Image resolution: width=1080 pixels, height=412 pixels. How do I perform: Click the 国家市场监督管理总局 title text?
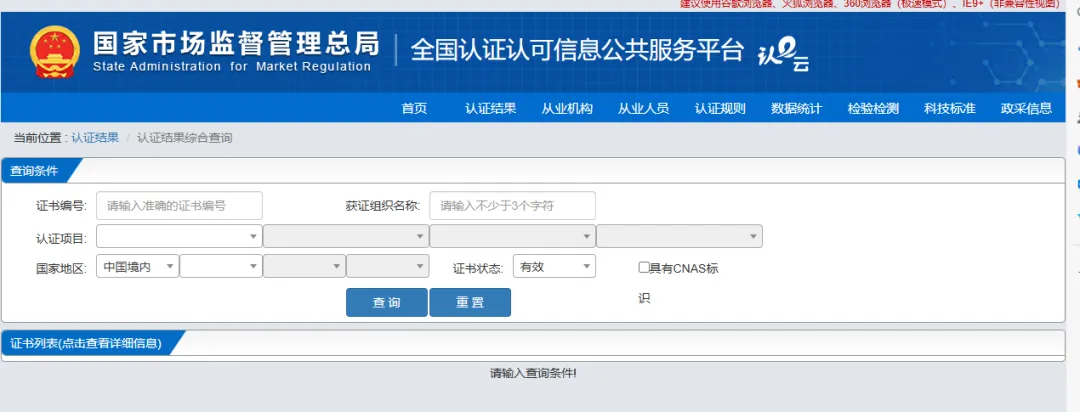pyautogui.click(x=236, y=43)
